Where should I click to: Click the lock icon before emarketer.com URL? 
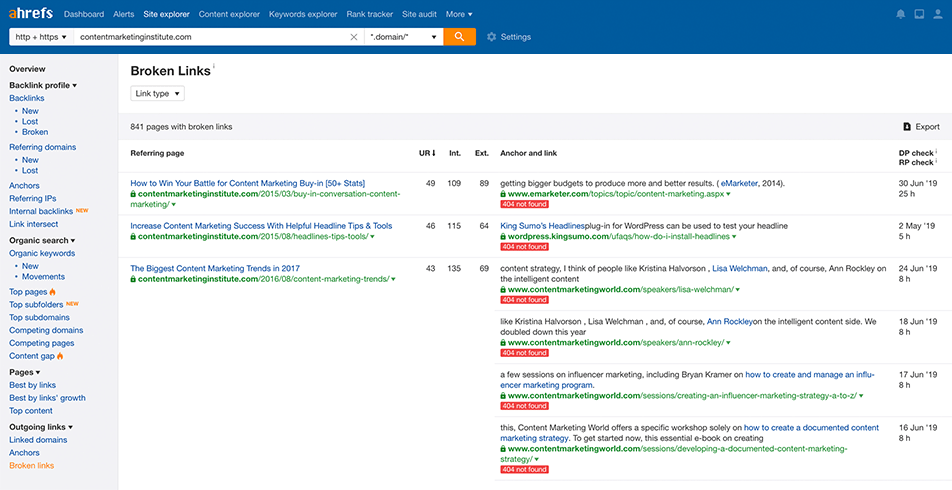pos(503,194)
